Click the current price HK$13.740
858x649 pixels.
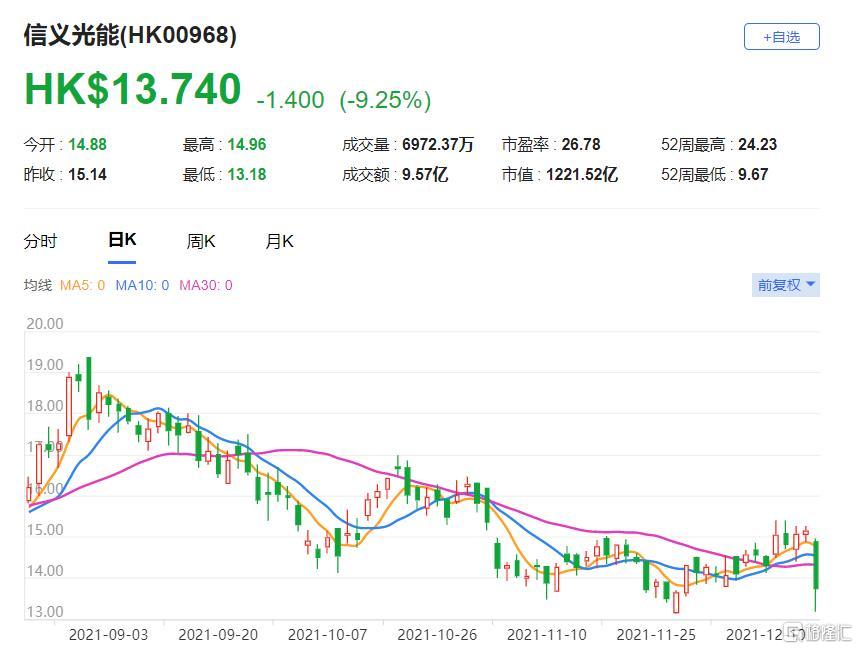[x=133, y=89]
